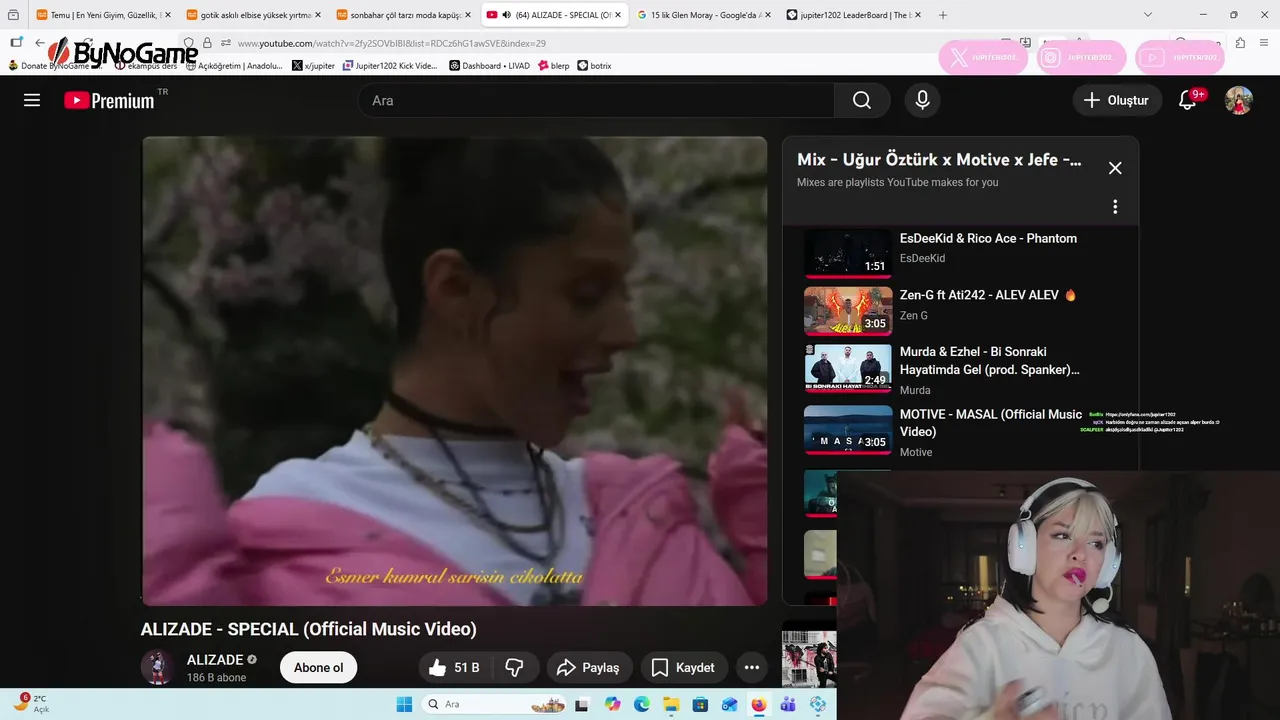The width and height of the screenshot is (1280, 720).
Task: Open Microsoft Store from the taskbar
Action: [700, 704]
